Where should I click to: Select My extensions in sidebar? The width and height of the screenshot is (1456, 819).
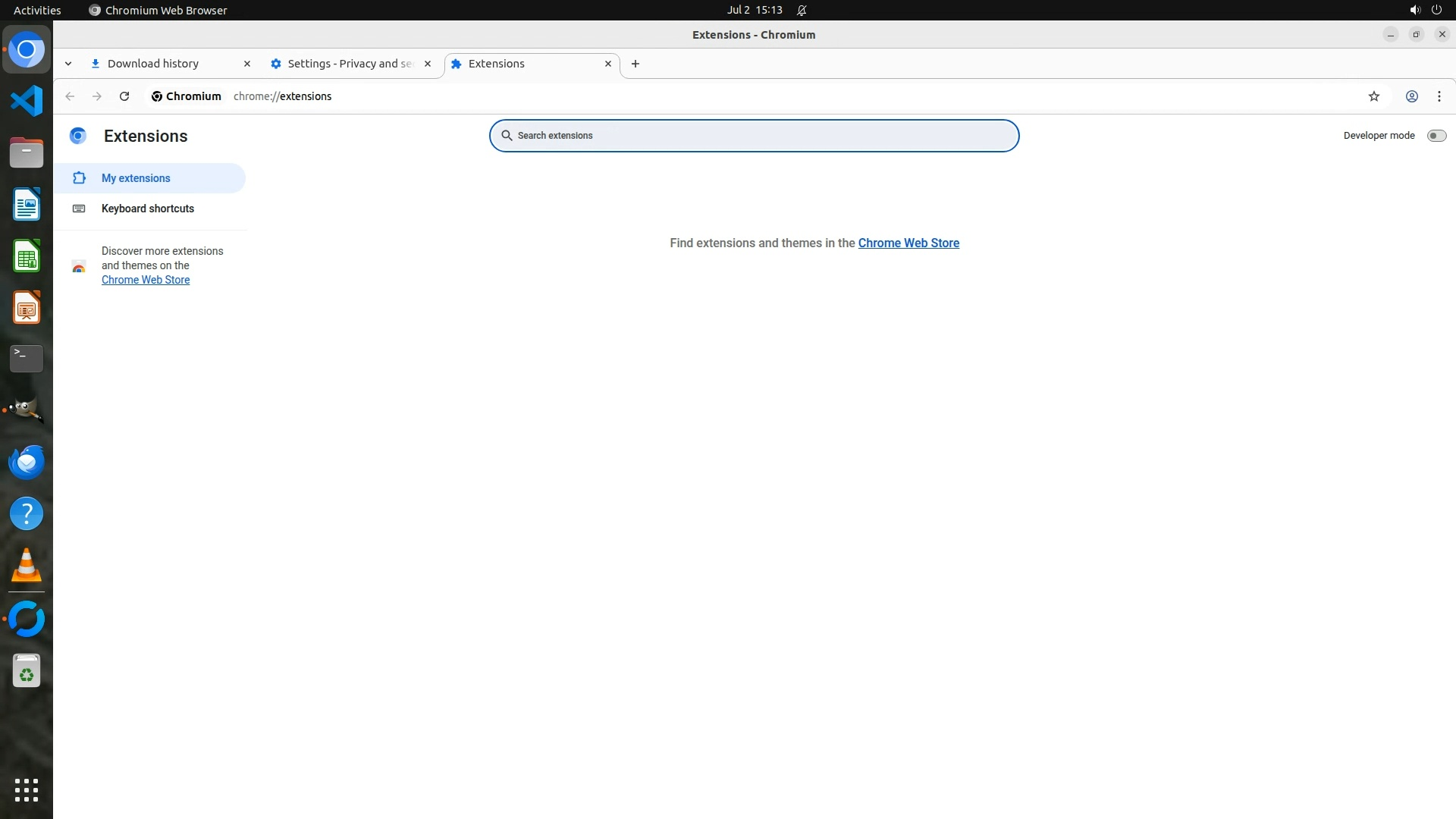tap(136, 178)
